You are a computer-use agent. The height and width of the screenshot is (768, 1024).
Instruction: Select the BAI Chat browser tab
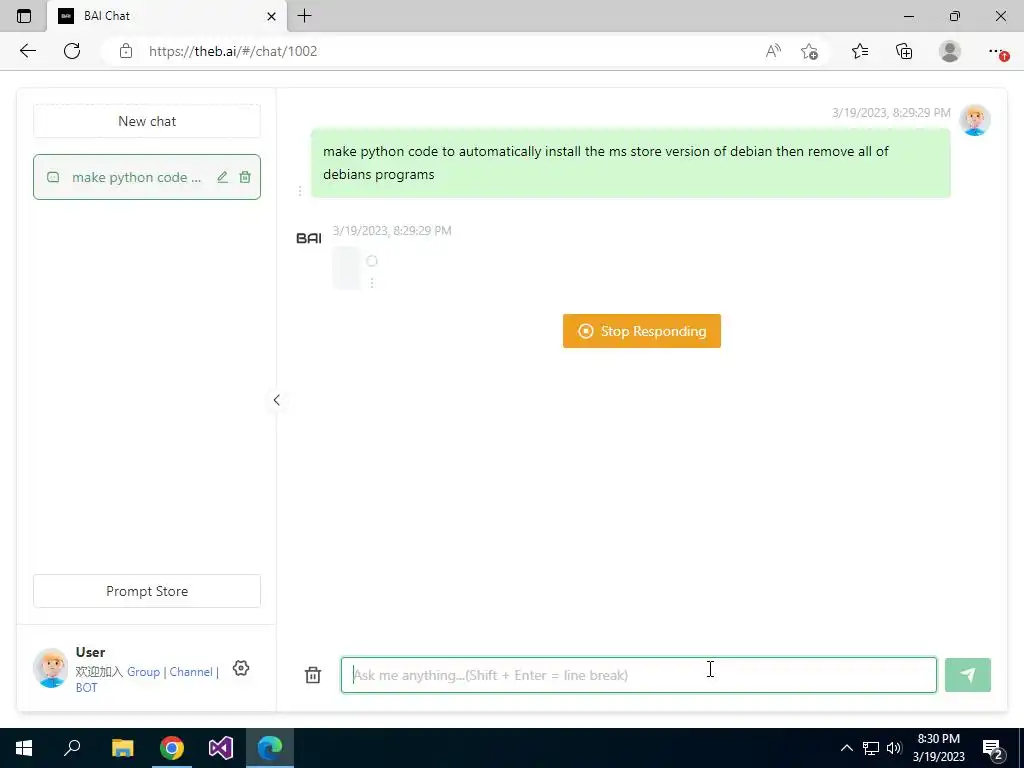pos(167,16)
